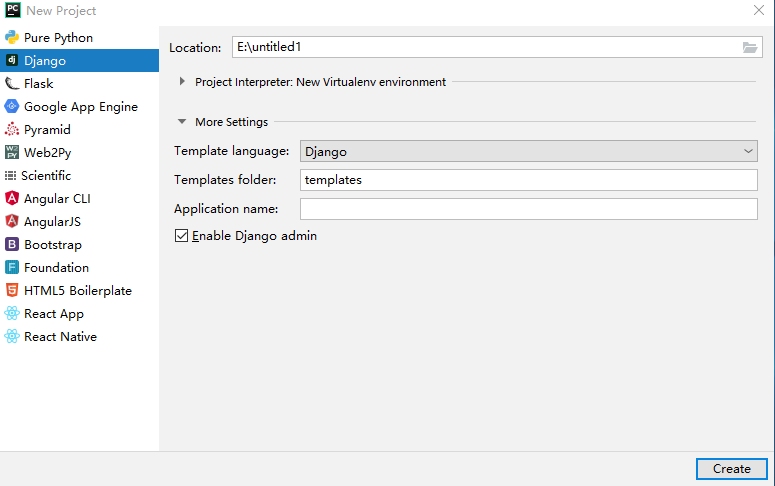Click the 'Application name:' label
775x486 pixels.
tap(226, 209)
